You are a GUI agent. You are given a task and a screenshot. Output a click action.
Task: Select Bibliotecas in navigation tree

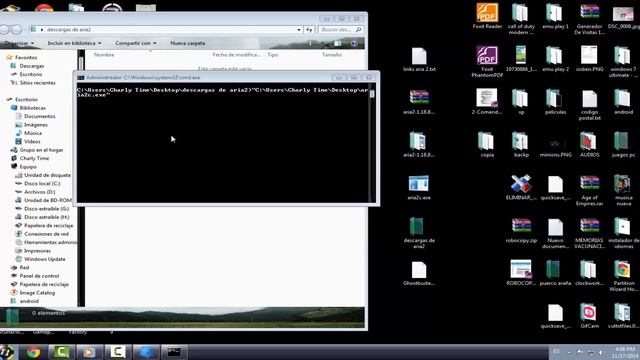pyautogui.click(x=32, y=108)
